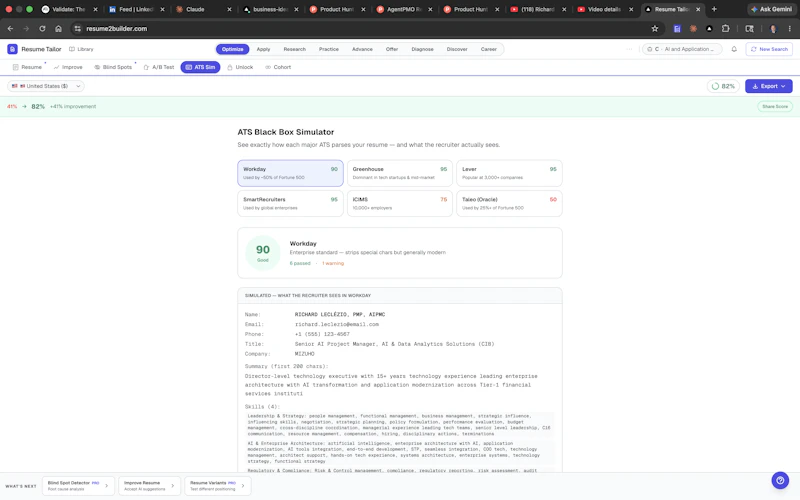Image resolution: width=800 pixels, height=500 pixels.
Task: Select the Offer tab
Action: 392,49
